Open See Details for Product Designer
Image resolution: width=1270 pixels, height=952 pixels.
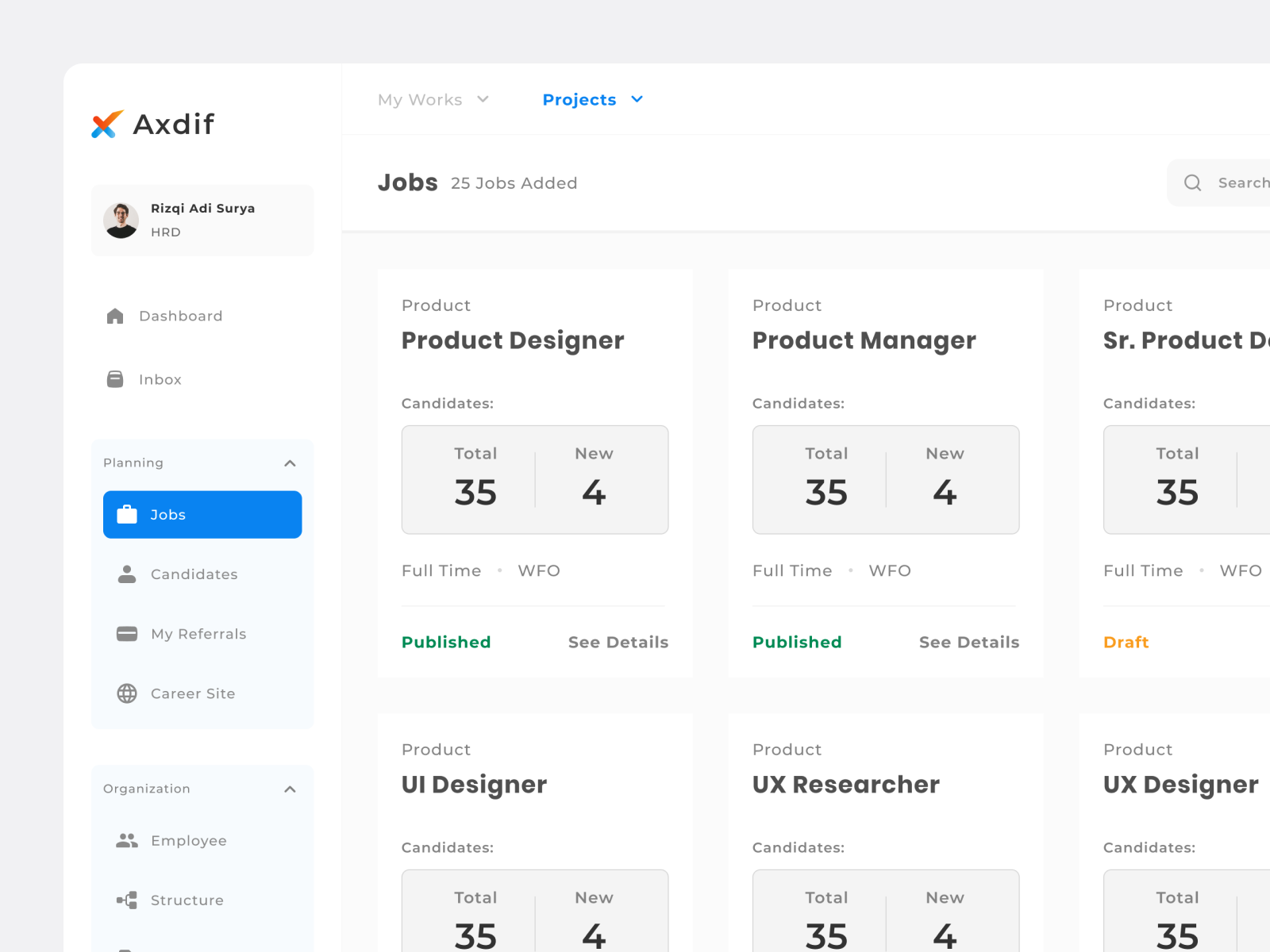618,642
